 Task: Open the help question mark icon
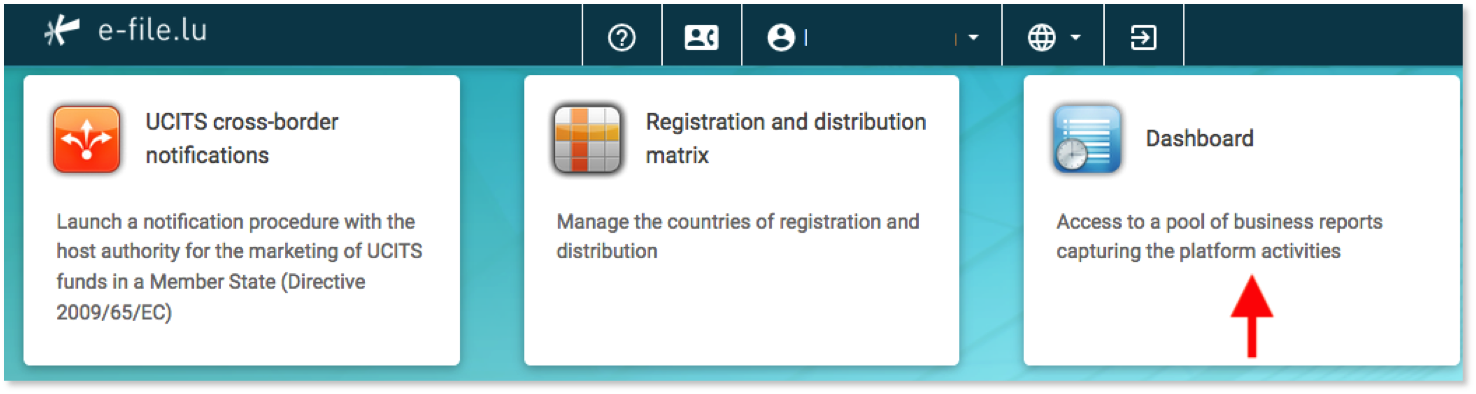(x=622, y=38)
